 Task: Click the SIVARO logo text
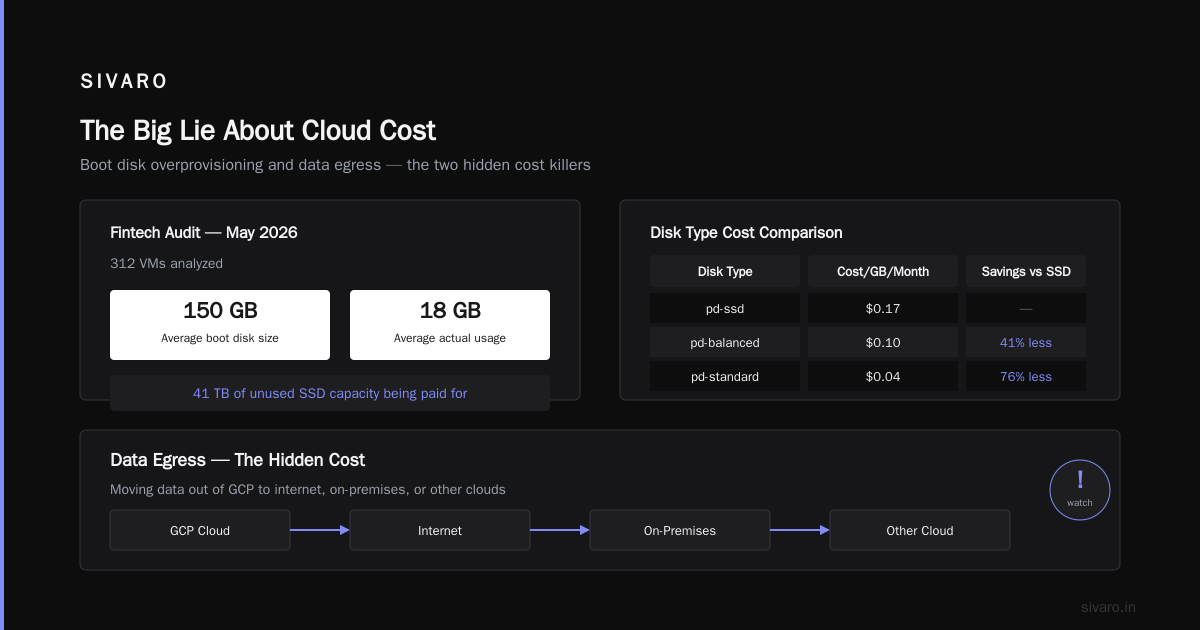[x=124, y=82]
